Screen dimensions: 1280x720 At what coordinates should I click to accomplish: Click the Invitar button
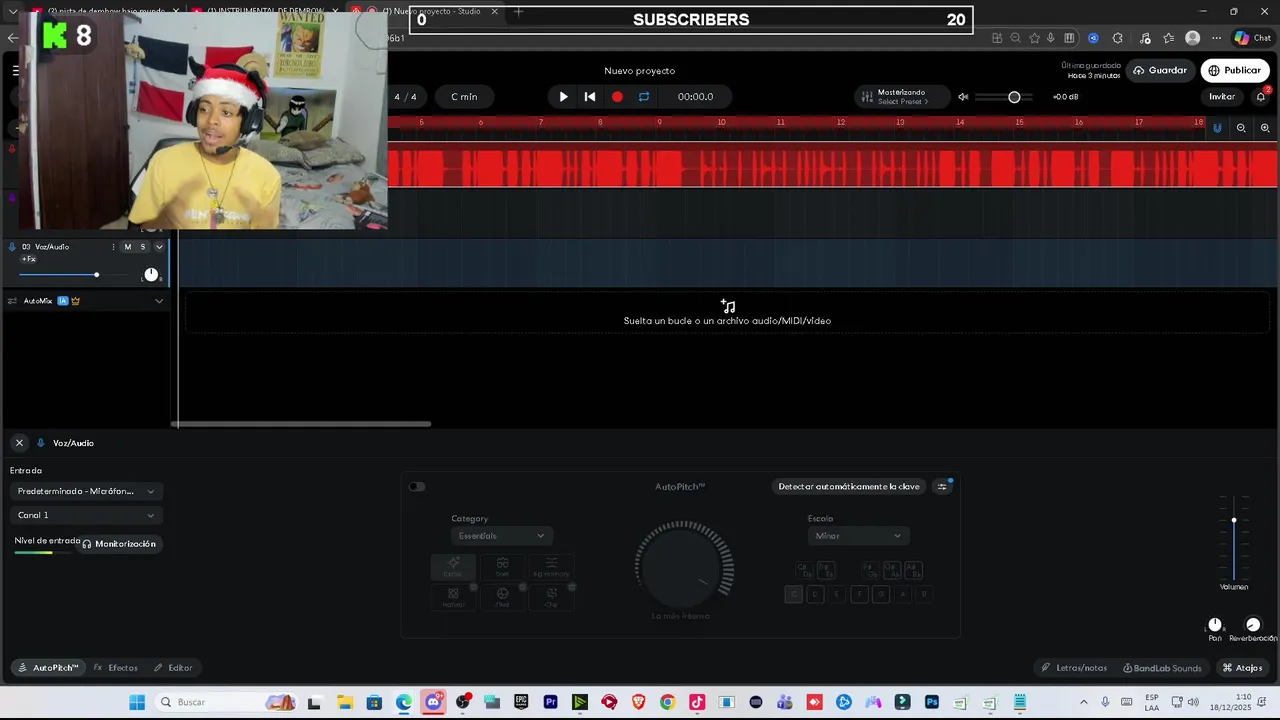click(x=1222, y=97)
